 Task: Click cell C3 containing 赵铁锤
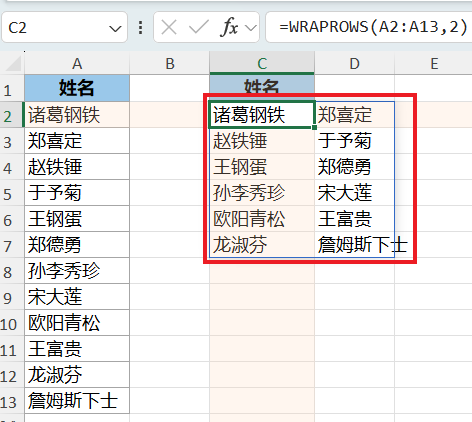[262, 141]
